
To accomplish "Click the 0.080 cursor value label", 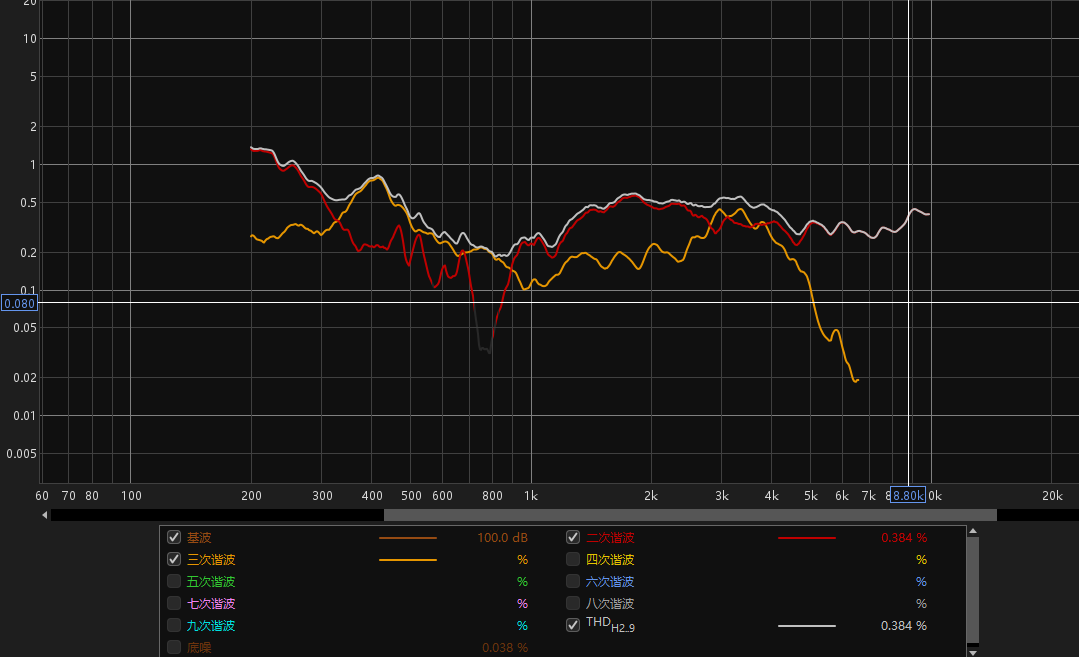I will pos(19,303).
